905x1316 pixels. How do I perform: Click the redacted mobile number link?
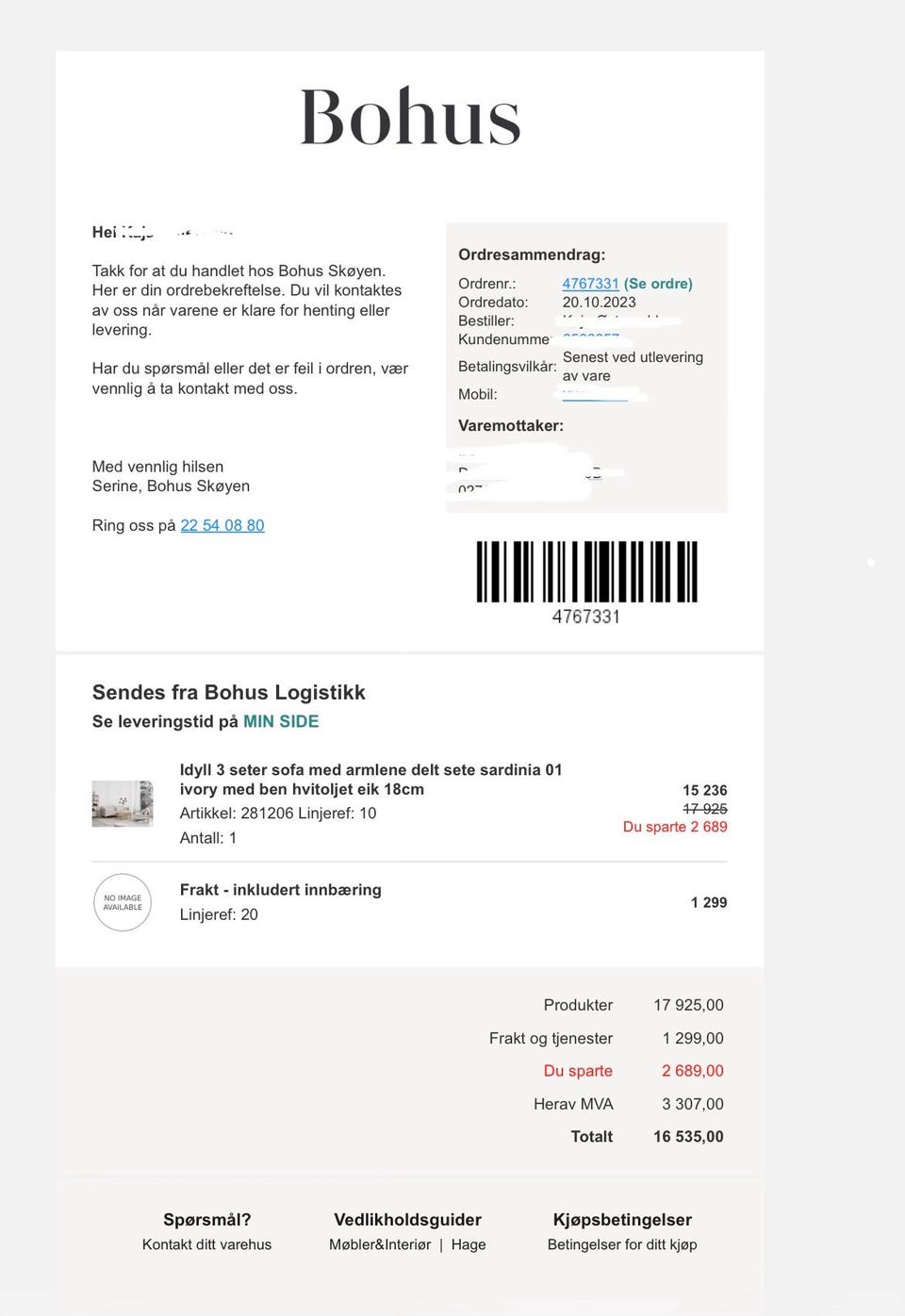pyautogui.click(x=595, y=395)
